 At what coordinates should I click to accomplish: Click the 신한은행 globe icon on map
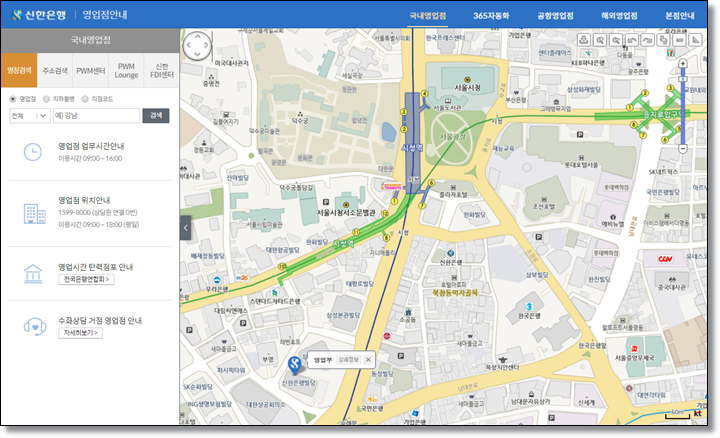pyautogui.click(x=451, y=253)
